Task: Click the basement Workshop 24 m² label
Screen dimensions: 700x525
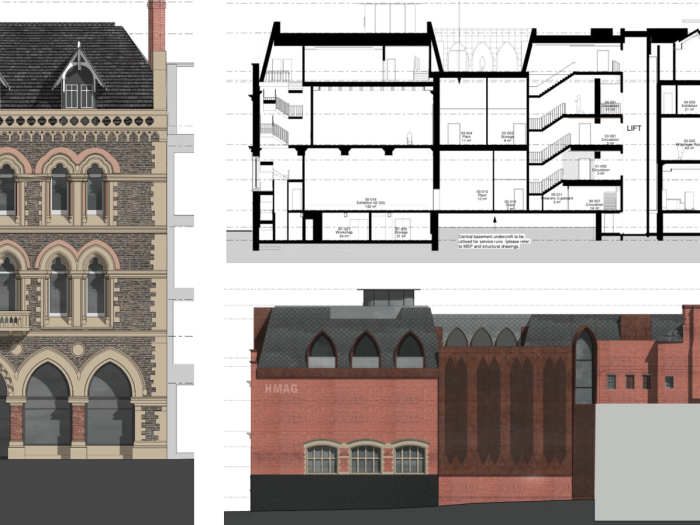Action: 344,232
